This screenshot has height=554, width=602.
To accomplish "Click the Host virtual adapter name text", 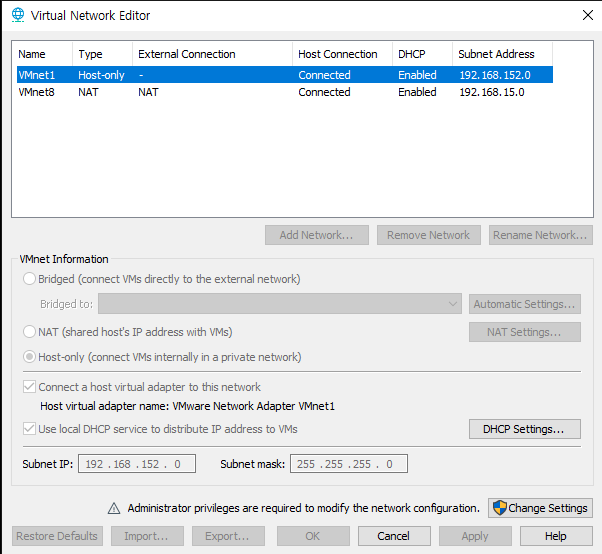I will point(187,406).
